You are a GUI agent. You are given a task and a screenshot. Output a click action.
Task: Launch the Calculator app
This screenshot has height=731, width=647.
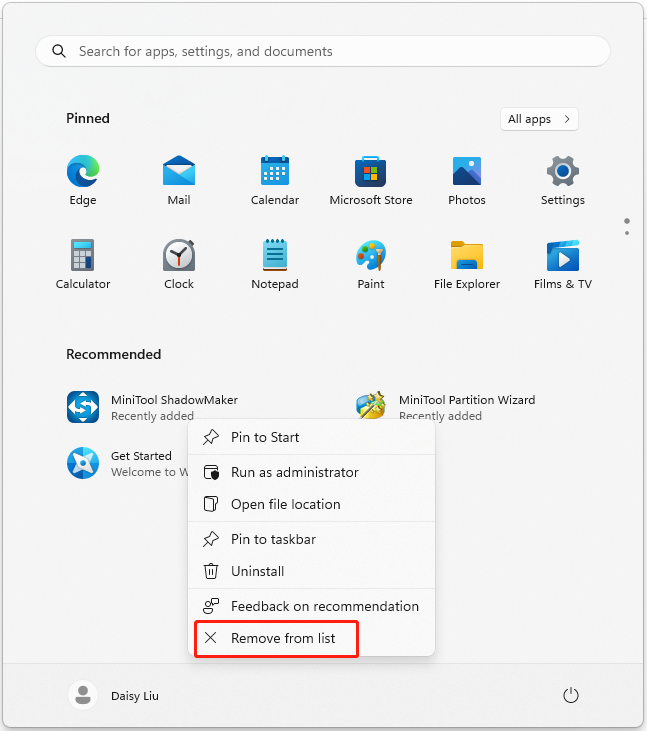click(x=83, y=256)
